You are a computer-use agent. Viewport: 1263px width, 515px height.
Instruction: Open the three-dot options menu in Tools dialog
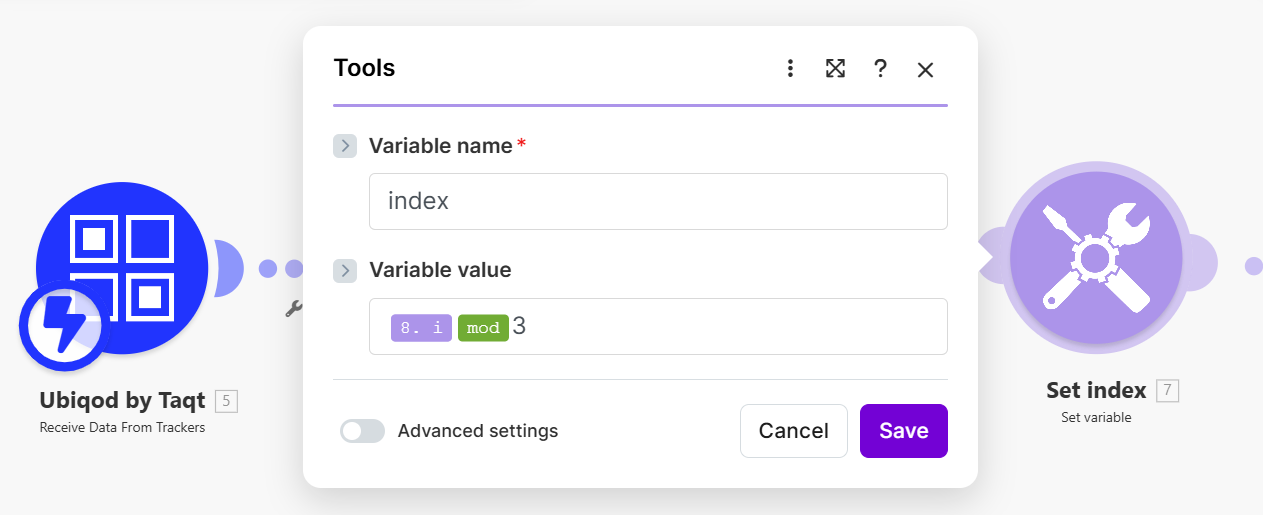tap(790, 68)
